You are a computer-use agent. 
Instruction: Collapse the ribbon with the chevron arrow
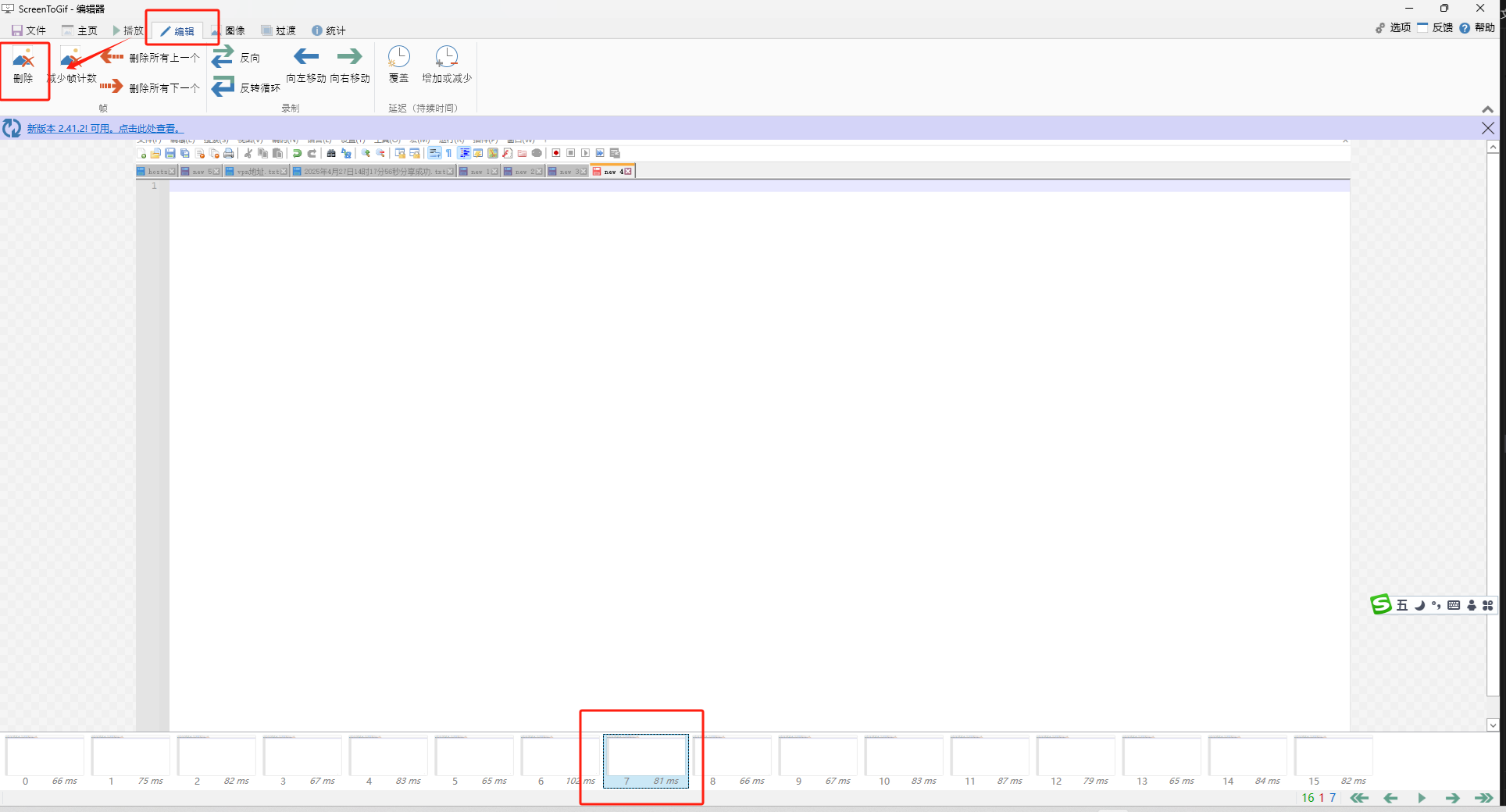1487,109
